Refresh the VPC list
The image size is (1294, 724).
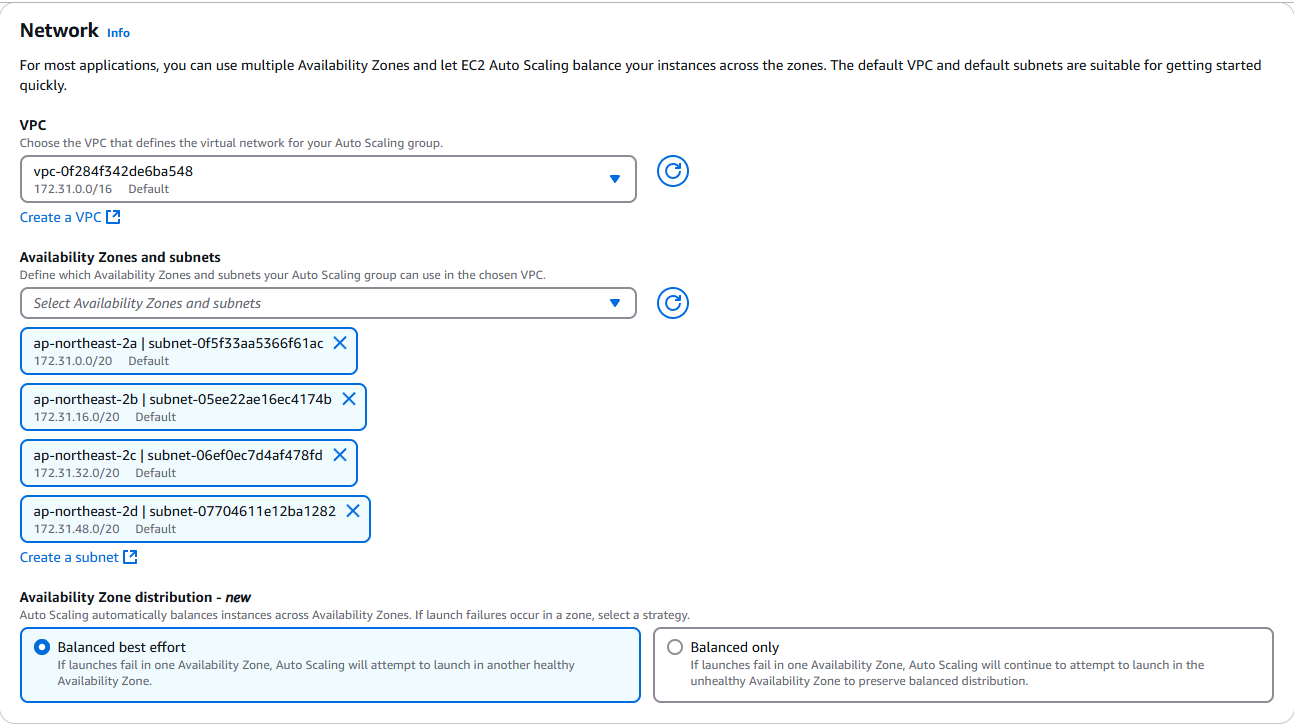coord(673,171)
